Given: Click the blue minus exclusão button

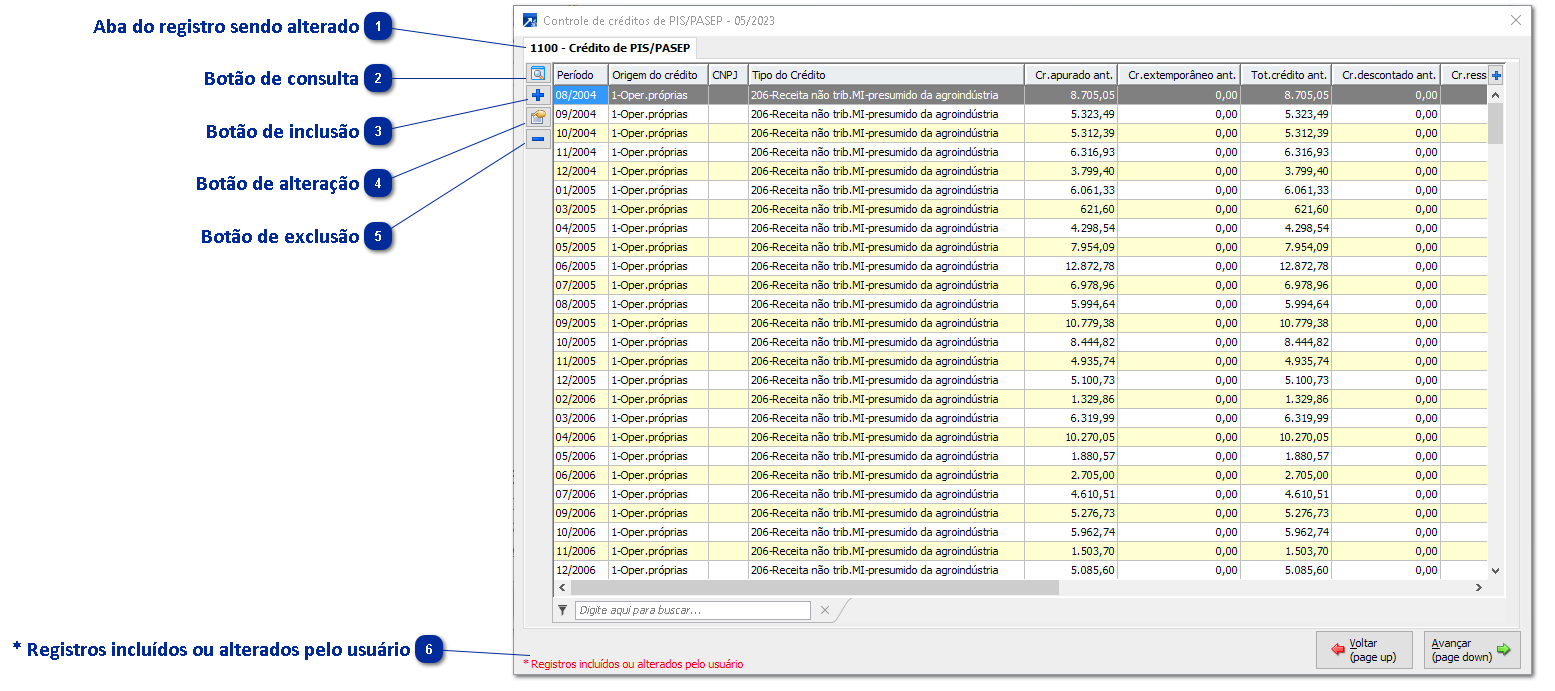Looking at the screenshot, I should pyautogui.click(x=538, y=140).
